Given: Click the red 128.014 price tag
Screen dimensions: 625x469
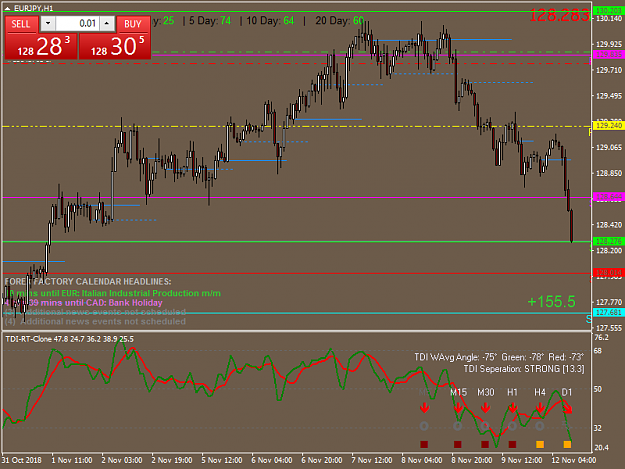Looking at the screenshot, I should [608, 273].
